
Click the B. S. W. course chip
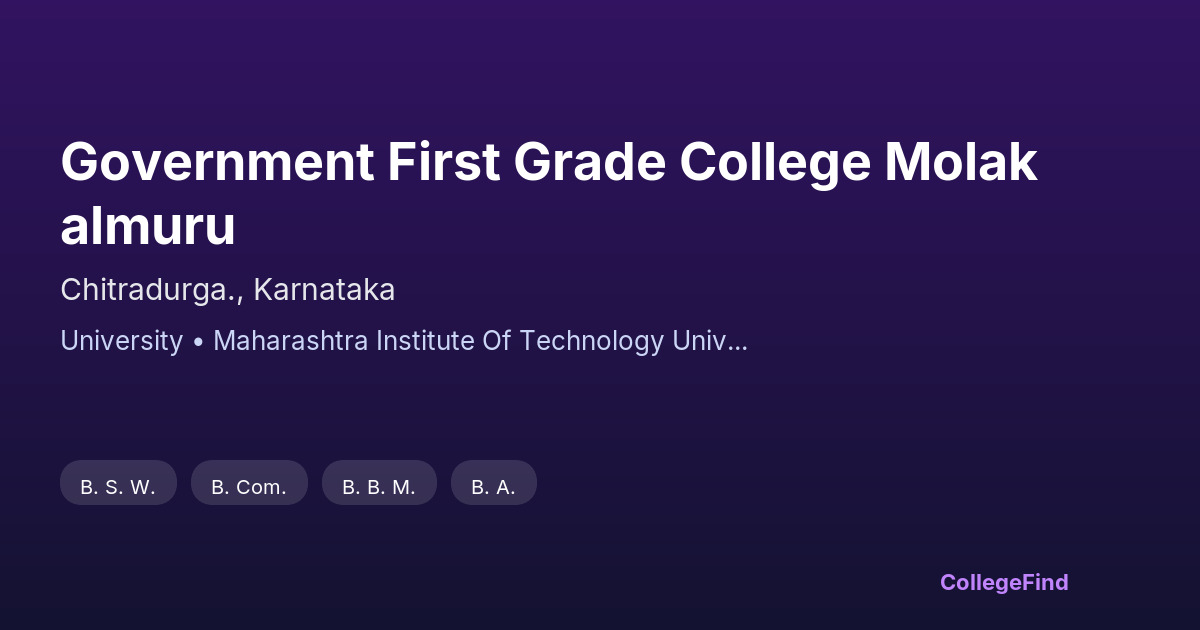[118, 487]
